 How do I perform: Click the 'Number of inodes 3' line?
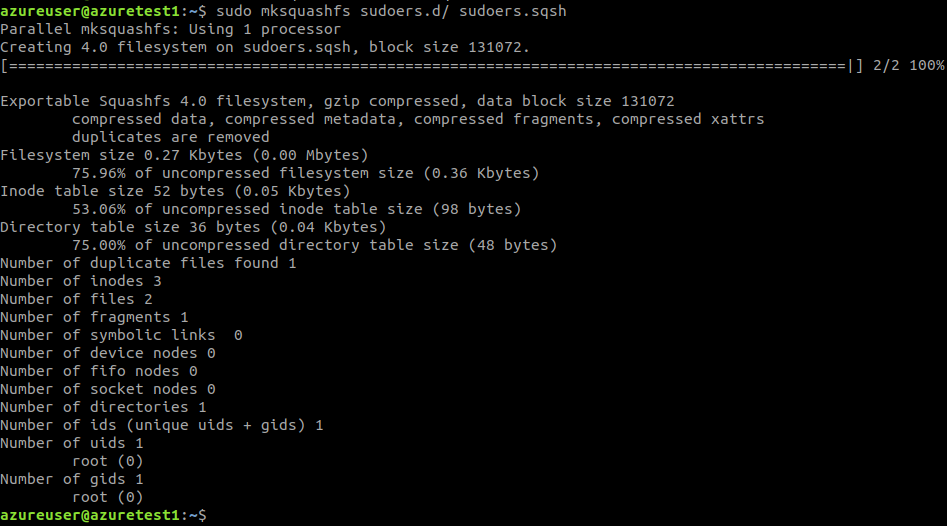(x=81, y=281)
